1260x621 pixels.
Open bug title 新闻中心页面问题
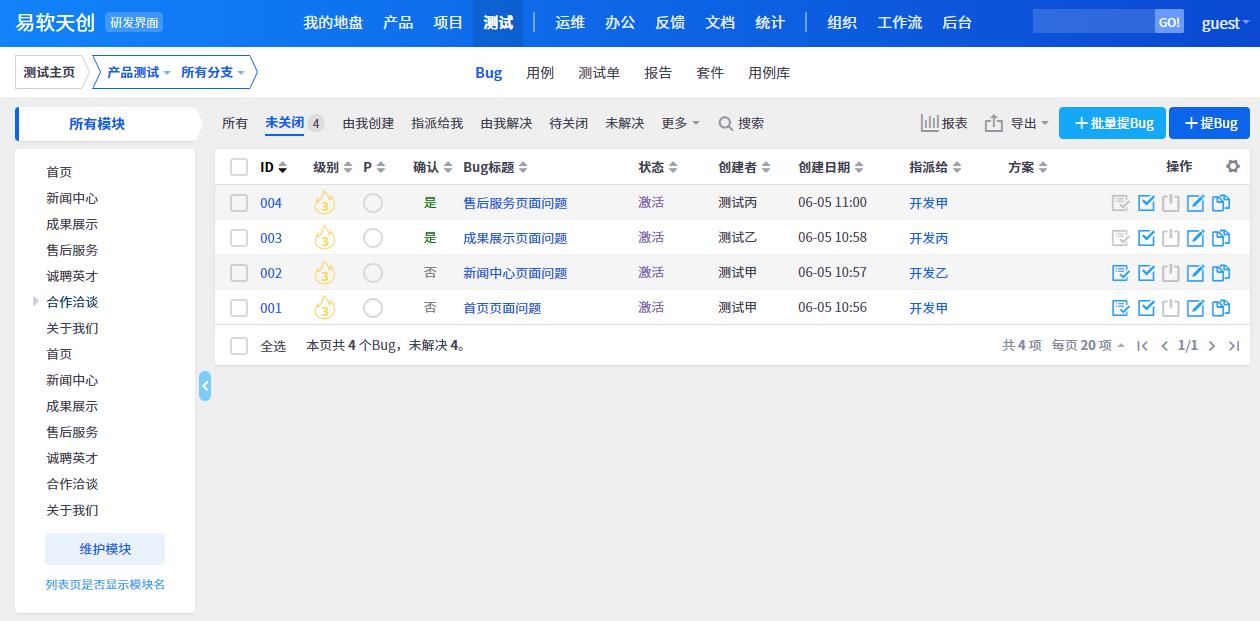coord(515,273)
